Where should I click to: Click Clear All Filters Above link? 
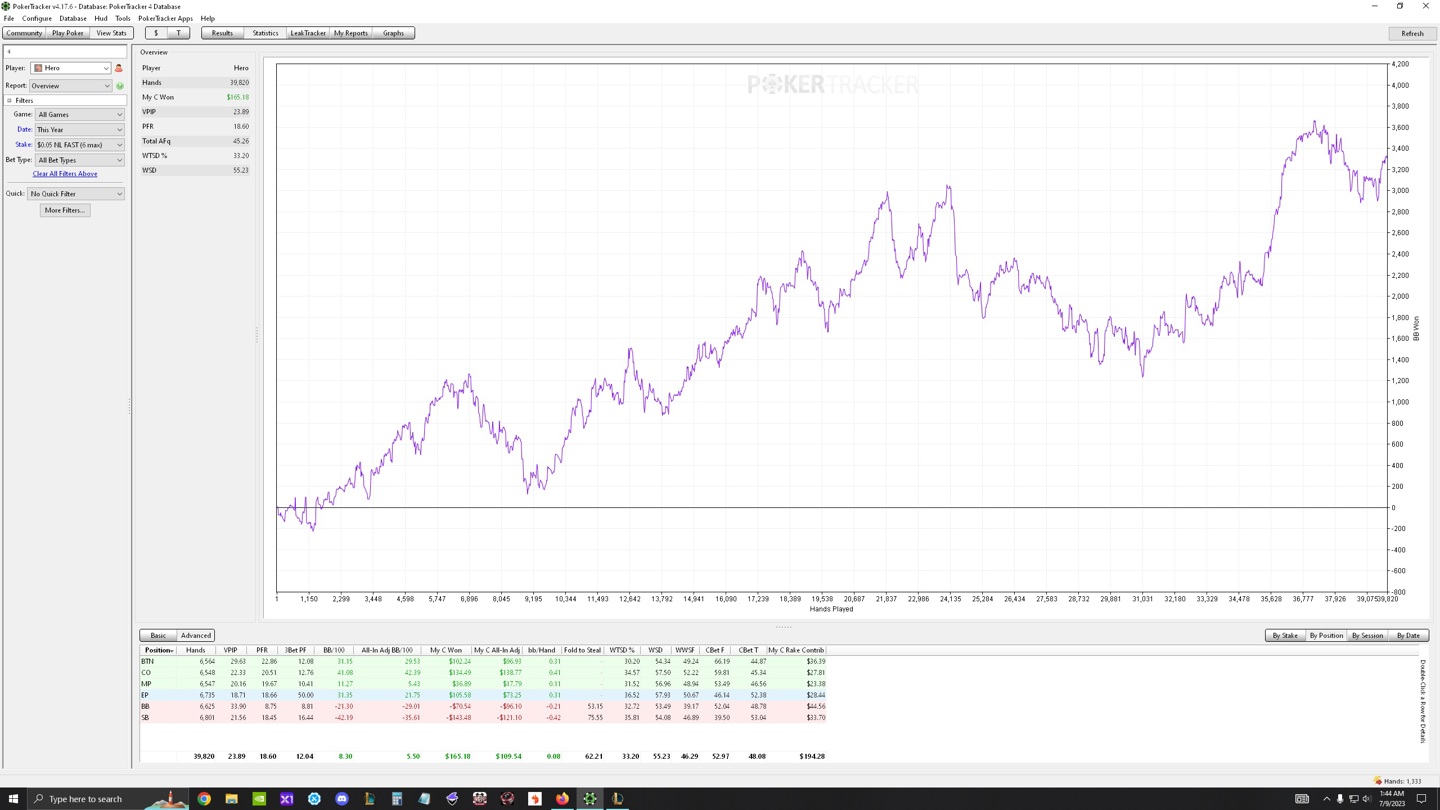coord(65,174)
